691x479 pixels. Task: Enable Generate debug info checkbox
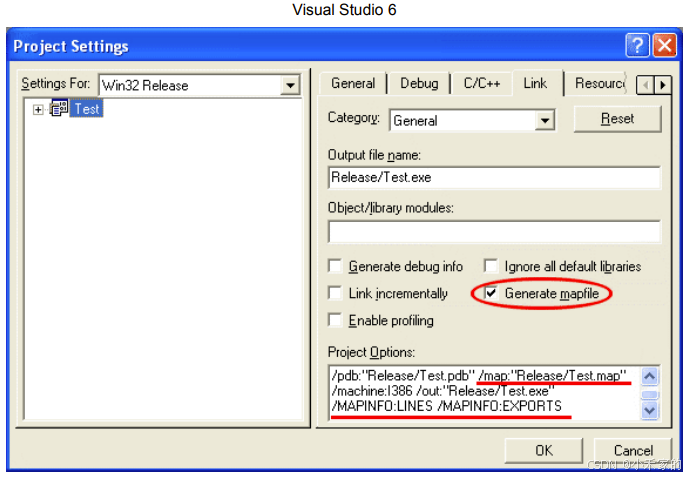(x=335, y=266)
